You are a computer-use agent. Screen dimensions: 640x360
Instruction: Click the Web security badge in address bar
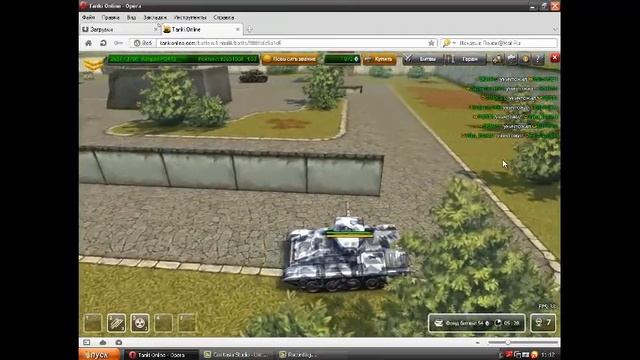tap(143, 43)
